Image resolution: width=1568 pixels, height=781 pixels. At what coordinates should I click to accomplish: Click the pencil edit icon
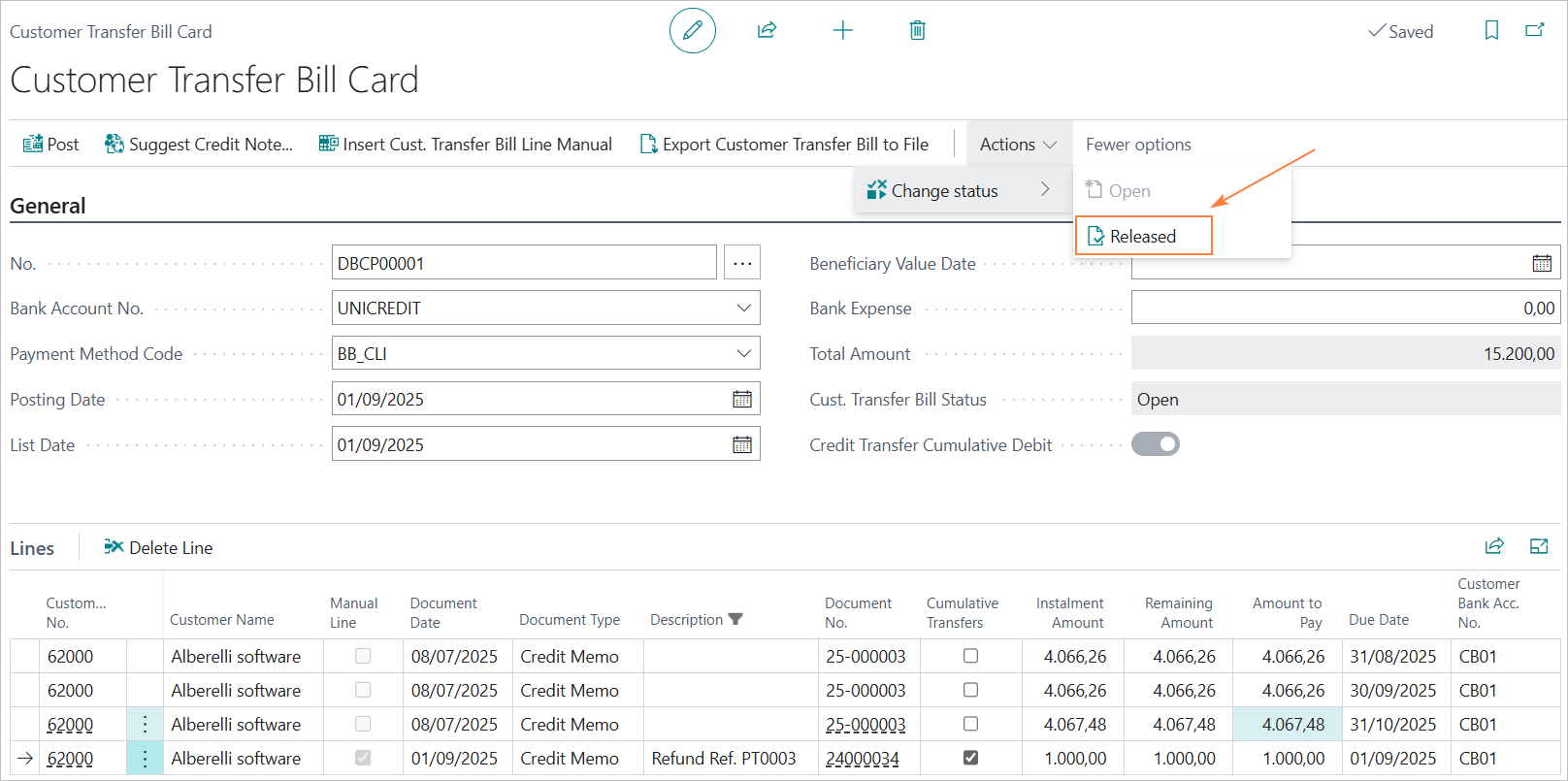[692, 31]
